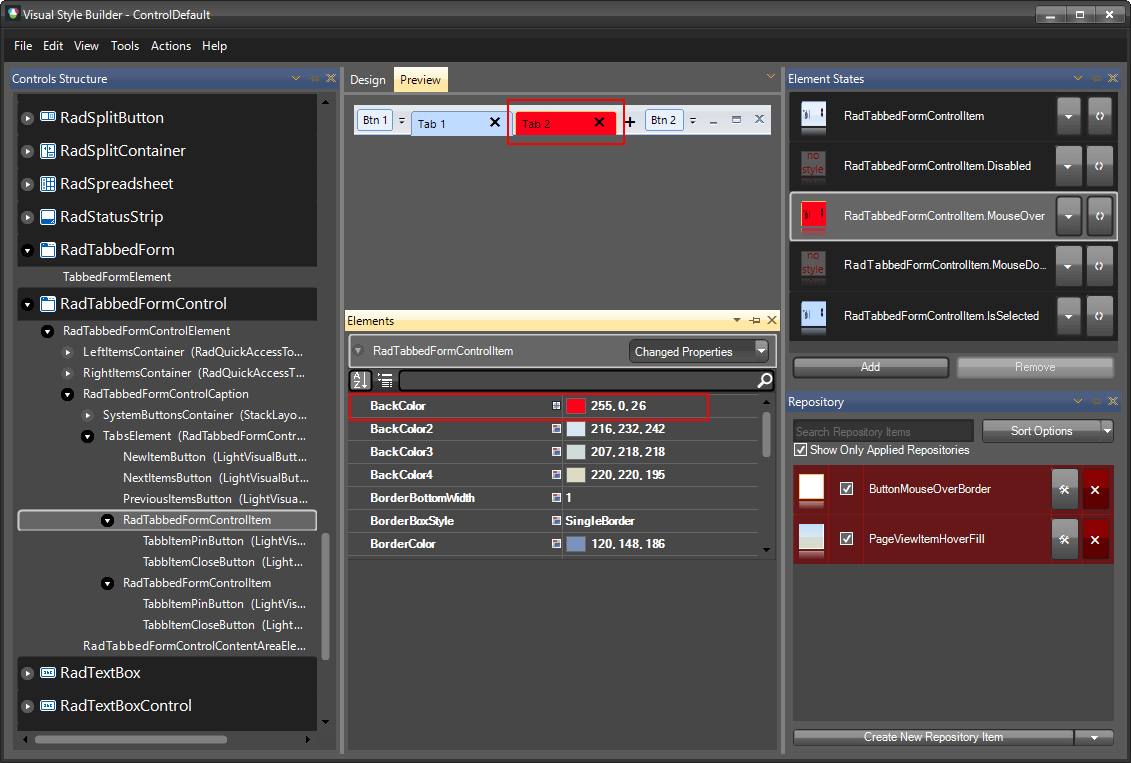Edit the PageViewItemHoverFill repository item
The width and height of the screenshot is (1131, 763).
[x=1065, y=539]
